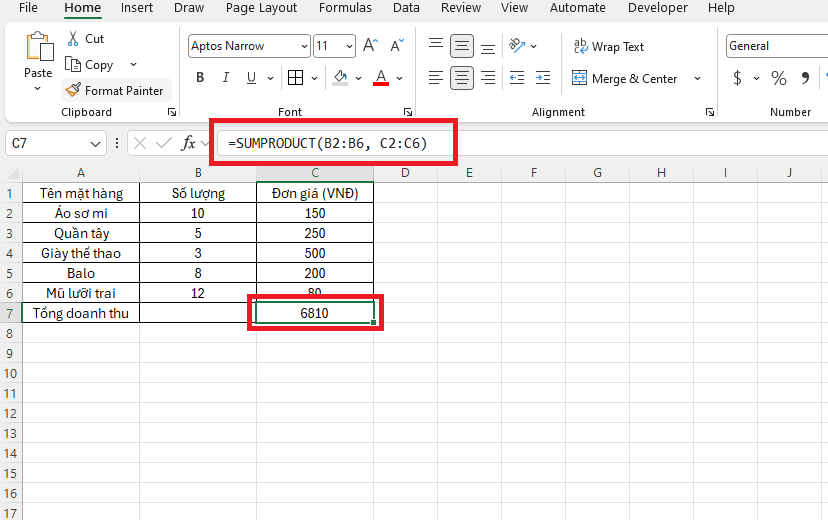
Task: Click the Copy icon
Action: click(72, 64)
